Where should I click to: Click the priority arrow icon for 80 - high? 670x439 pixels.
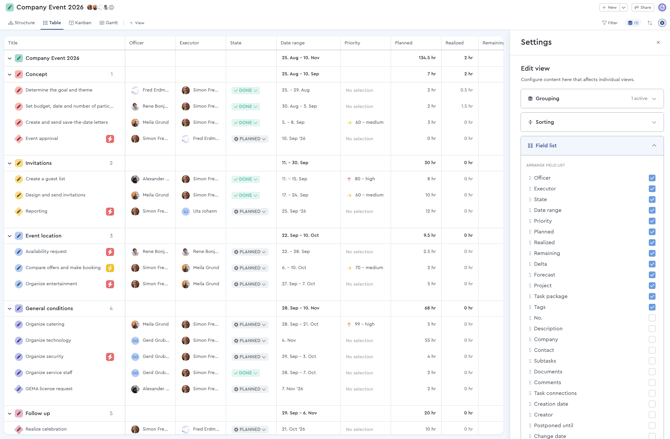(349, 179)
